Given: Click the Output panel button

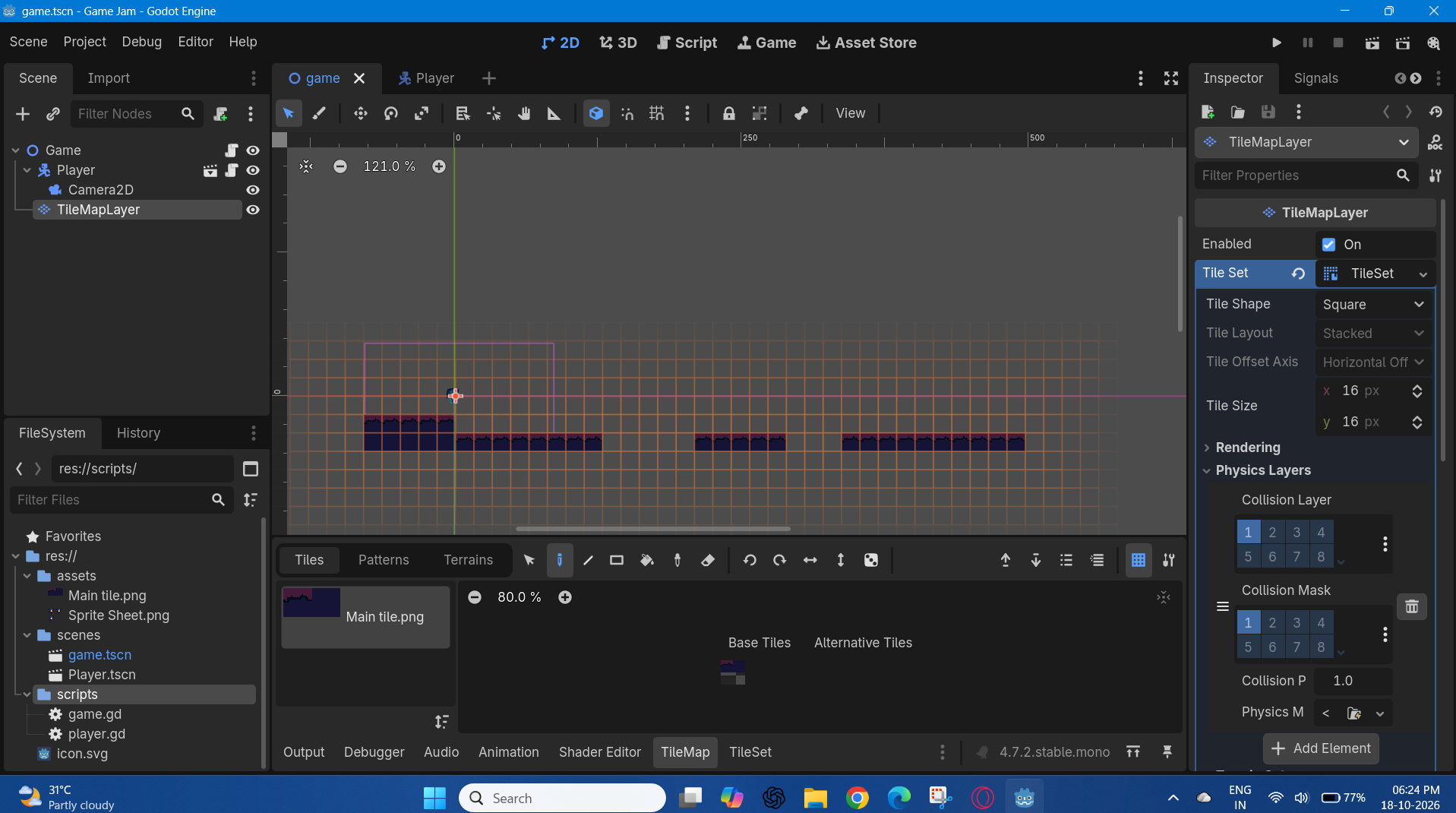Looking at the screenshot, I should (x=304, y=752).
